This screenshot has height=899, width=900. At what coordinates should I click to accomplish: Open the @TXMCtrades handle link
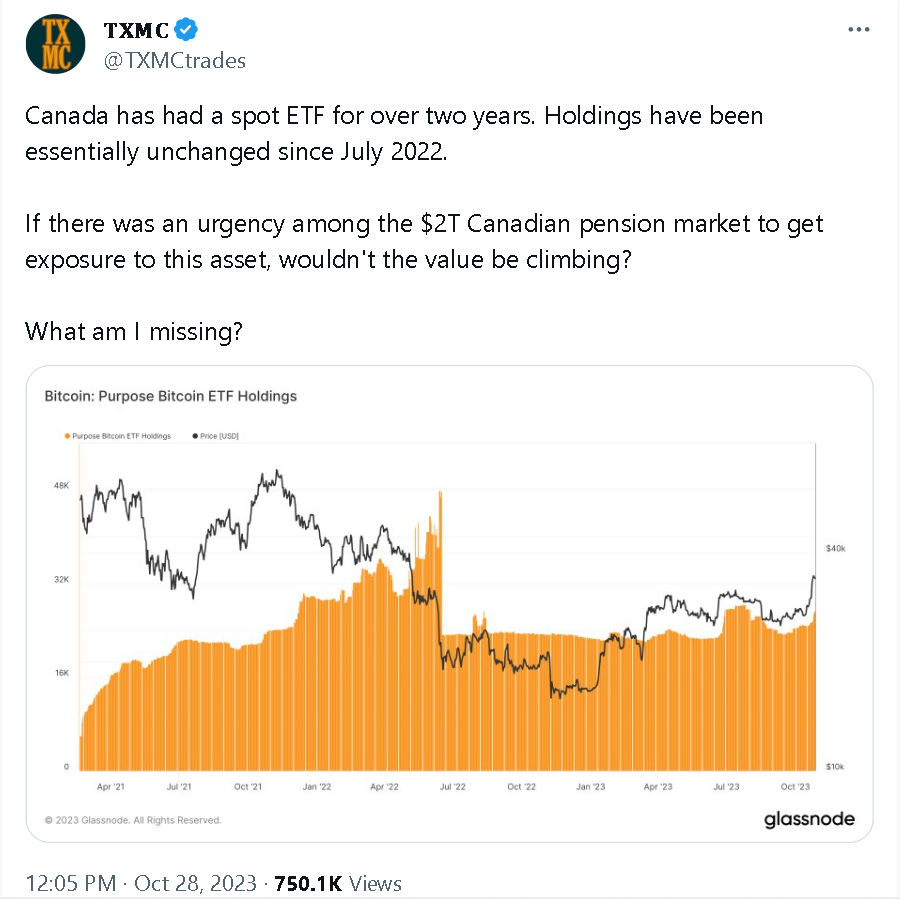pos(175,60)
